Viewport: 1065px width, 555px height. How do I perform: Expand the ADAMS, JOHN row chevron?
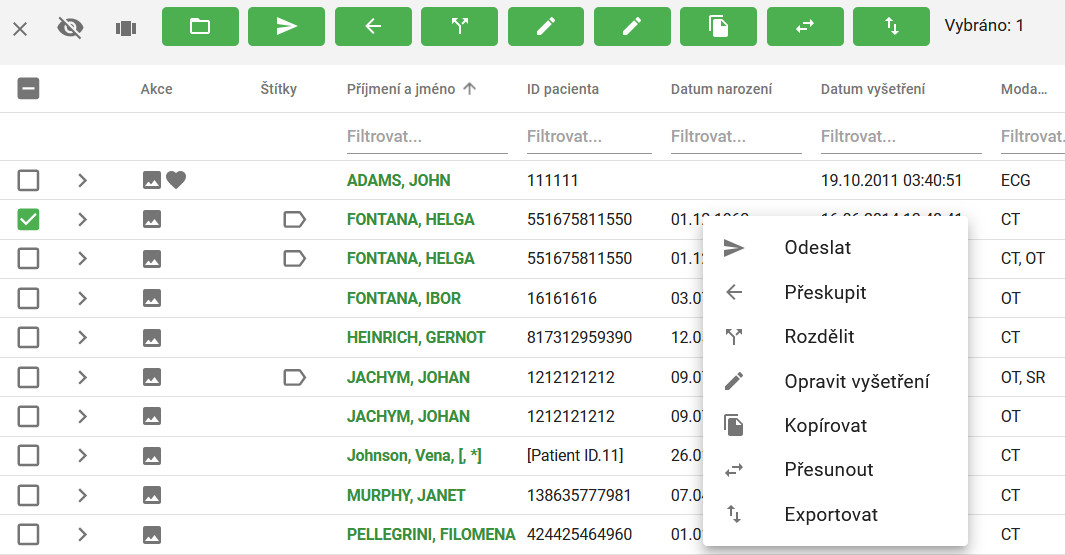pyautogui.click(x=82, y=180)
